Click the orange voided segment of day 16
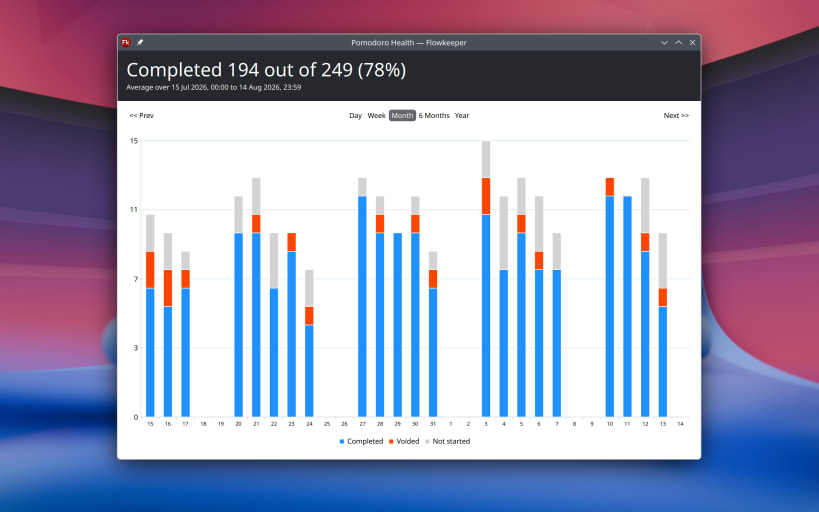This screenshot has height=512, width=819. [x=168, y=288]
